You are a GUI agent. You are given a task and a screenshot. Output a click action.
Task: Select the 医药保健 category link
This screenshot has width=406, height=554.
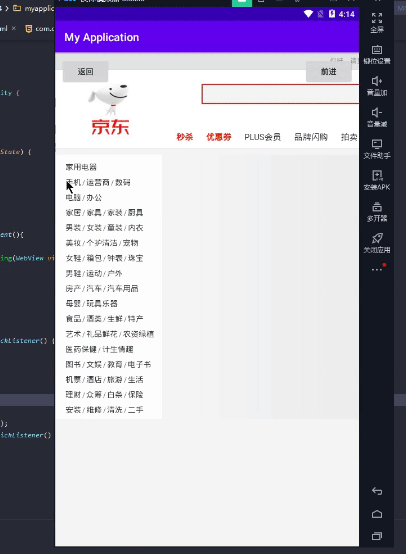point(81,349)
